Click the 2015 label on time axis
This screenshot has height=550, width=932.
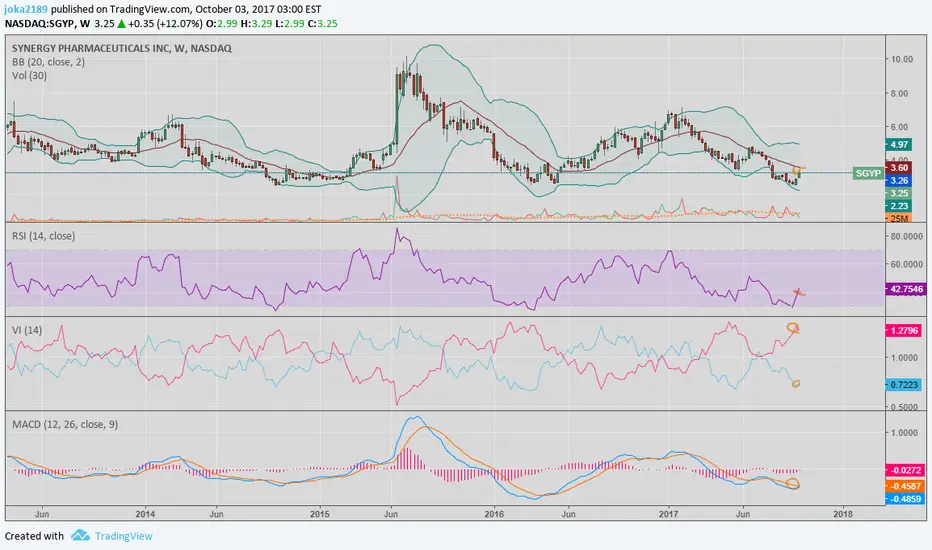[x=320, y=514]
